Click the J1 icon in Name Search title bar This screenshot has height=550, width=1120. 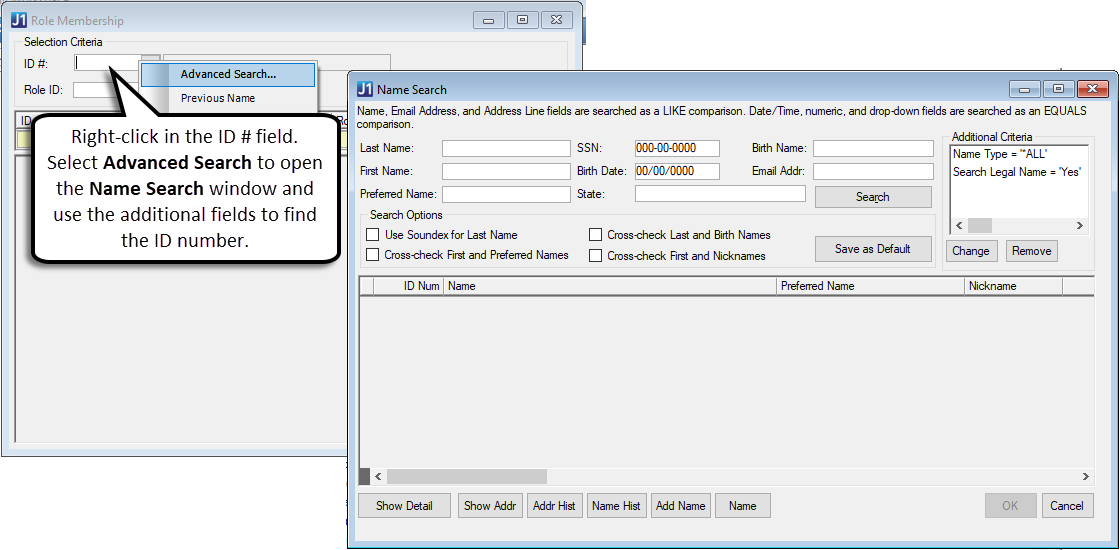pyautogui.click(x=364, y=89)
